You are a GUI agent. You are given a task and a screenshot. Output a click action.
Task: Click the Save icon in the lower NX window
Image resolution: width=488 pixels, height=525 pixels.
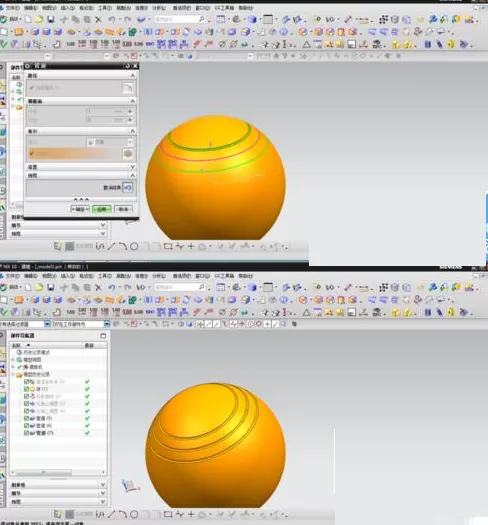tap(51, 287)
